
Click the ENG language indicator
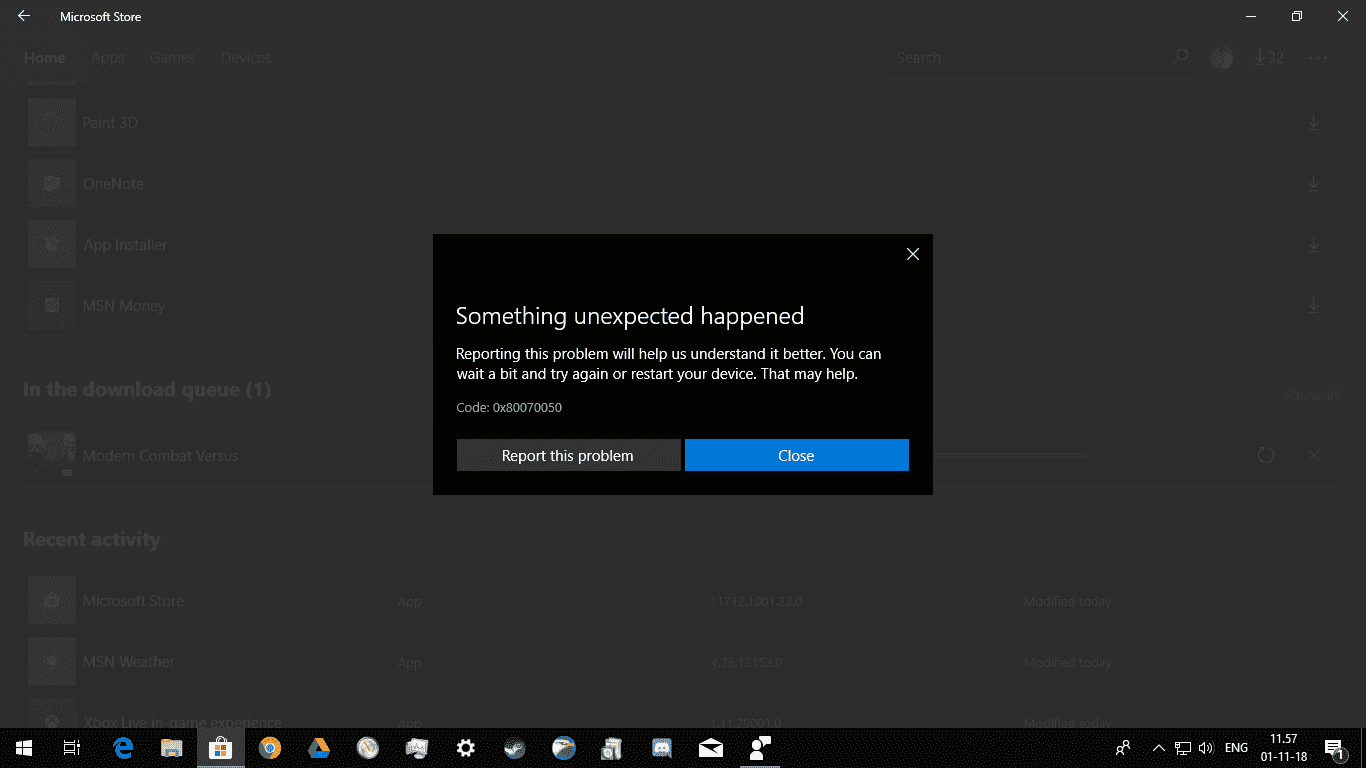click(1236, 748)
